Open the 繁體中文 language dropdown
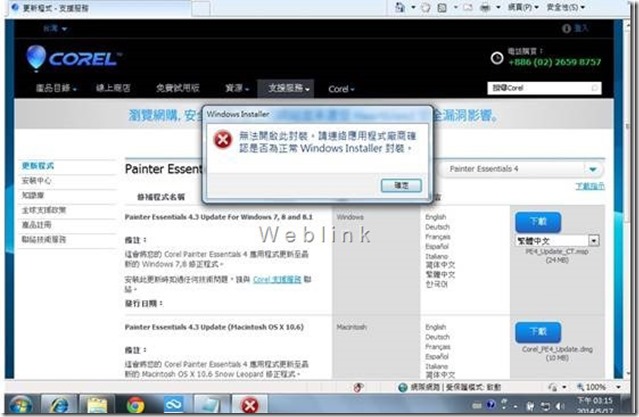 557,240
